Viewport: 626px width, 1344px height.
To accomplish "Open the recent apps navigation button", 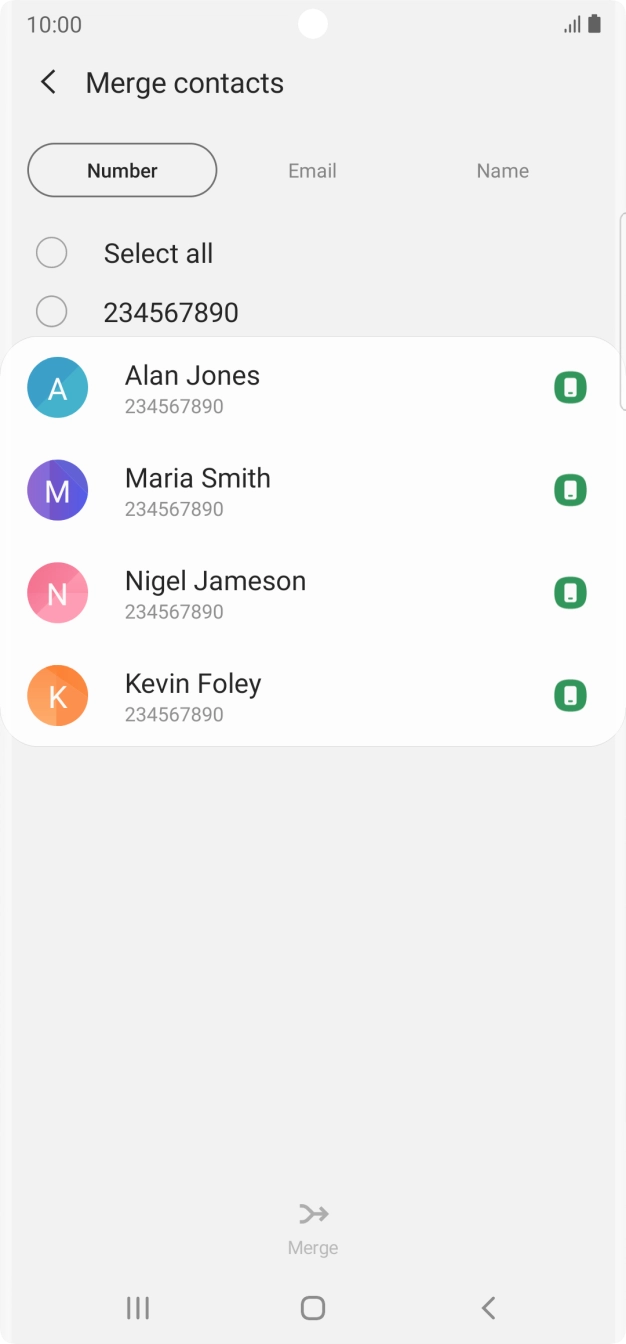I will [x=138, y=1308].
